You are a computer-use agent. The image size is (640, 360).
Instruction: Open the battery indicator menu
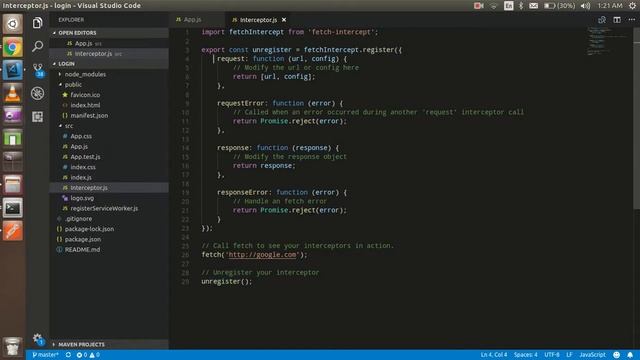click(559, 6)
